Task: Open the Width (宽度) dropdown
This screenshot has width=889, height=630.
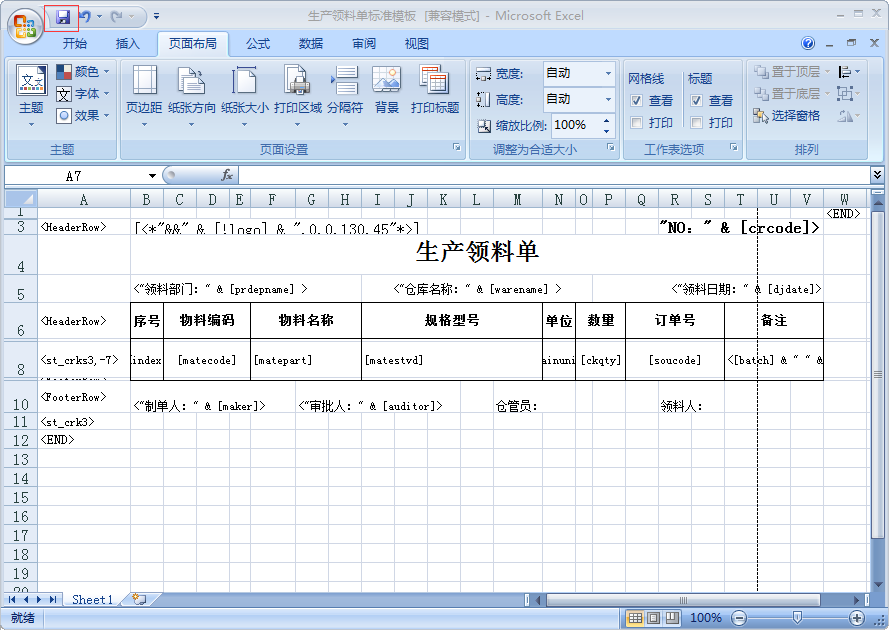Action: 608,74
